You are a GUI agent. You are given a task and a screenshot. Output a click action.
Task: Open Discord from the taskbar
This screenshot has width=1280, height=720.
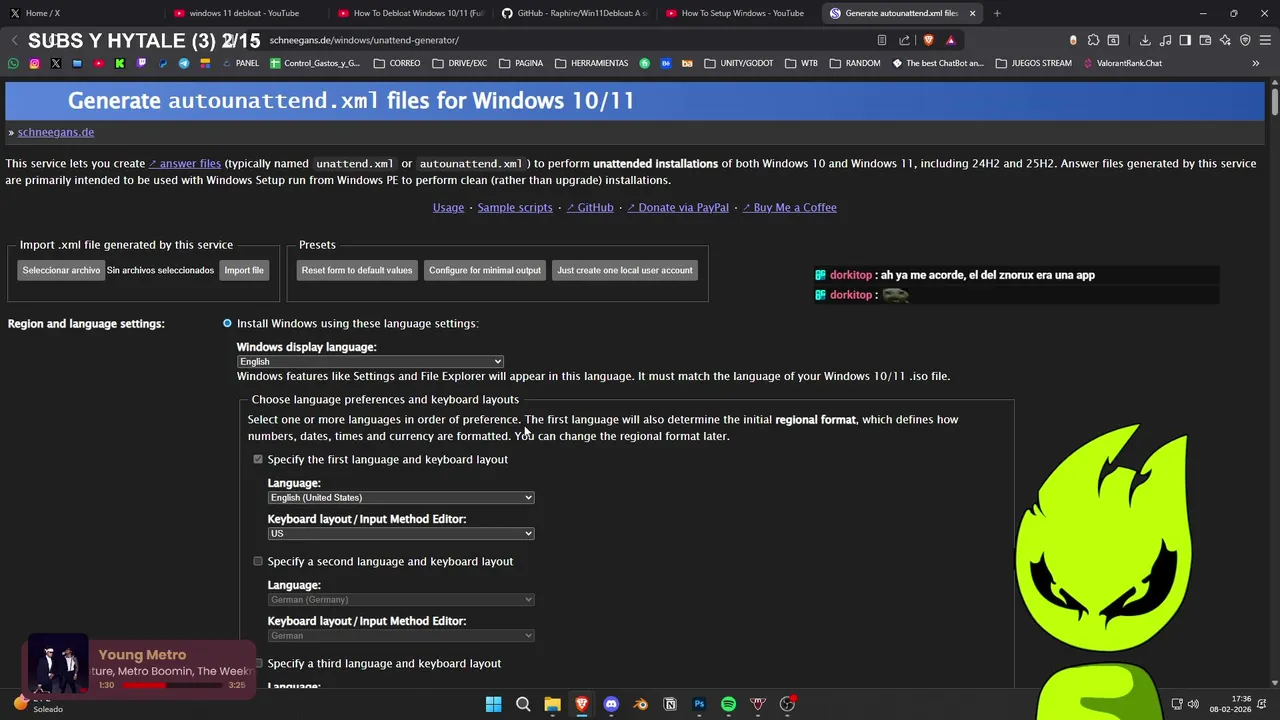point(611,704)
